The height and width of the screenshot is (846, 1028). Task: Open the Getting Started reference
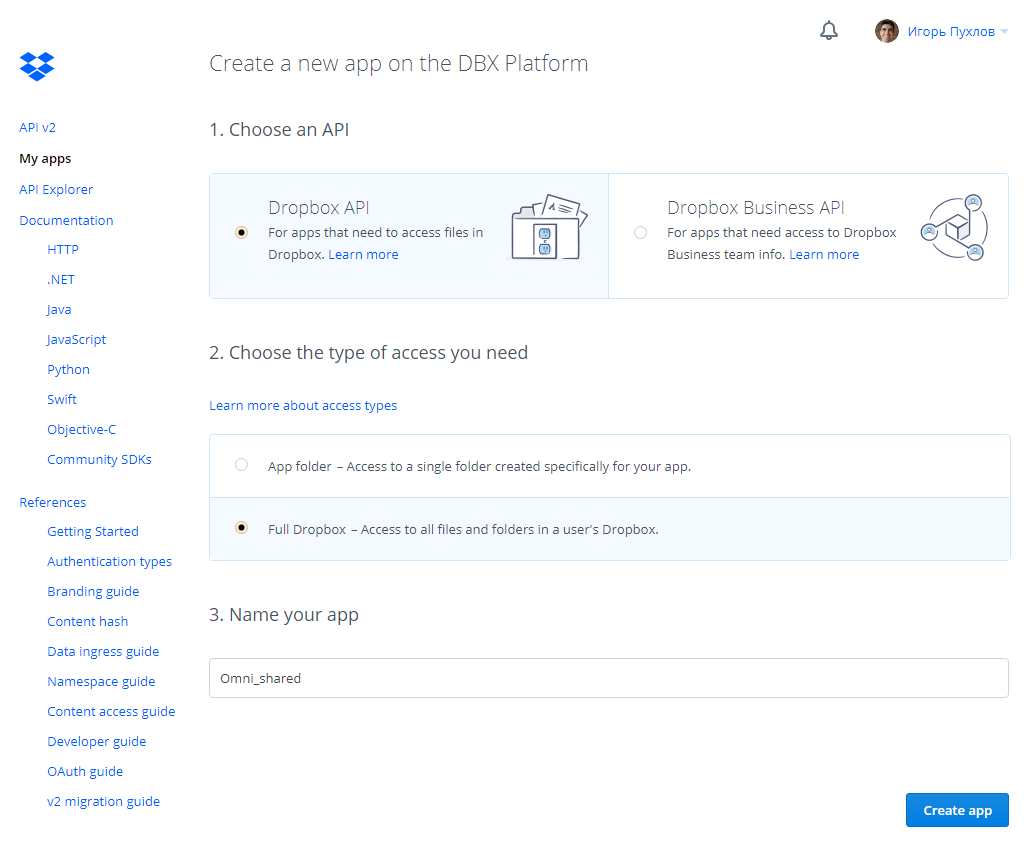92,532
